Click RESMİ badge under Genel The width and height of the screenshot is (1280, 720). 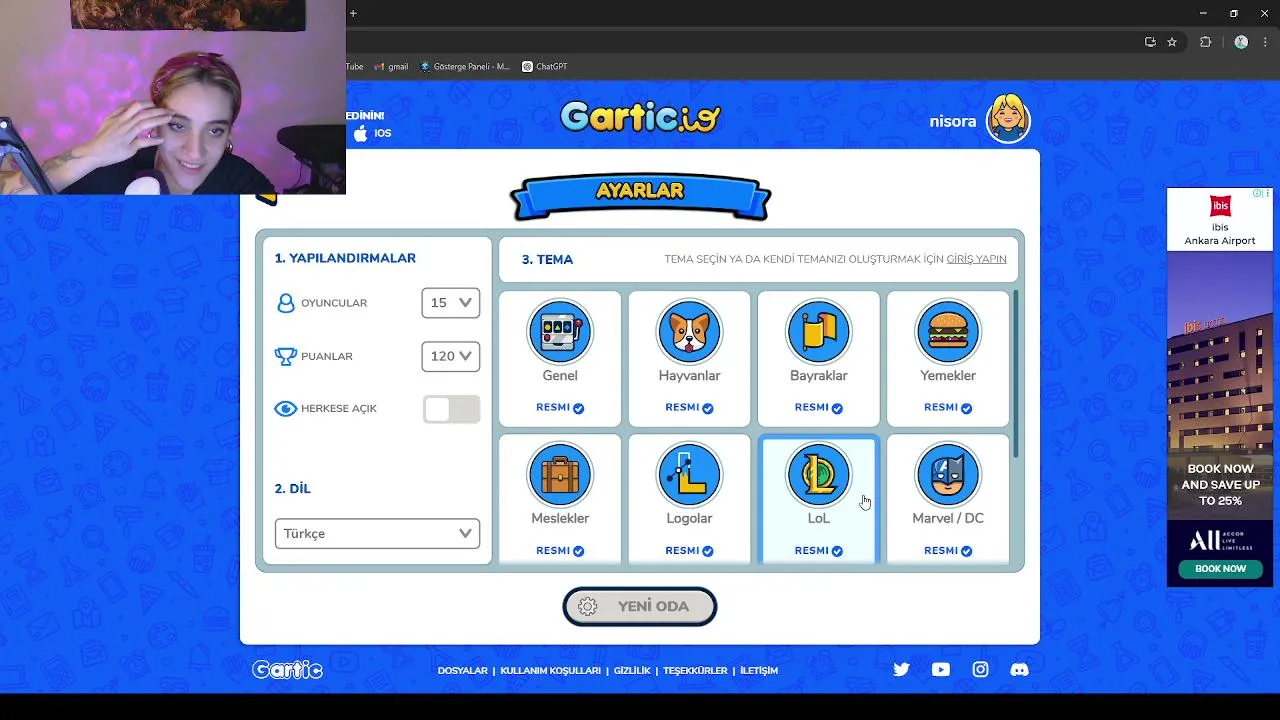(x=560, y=408)
